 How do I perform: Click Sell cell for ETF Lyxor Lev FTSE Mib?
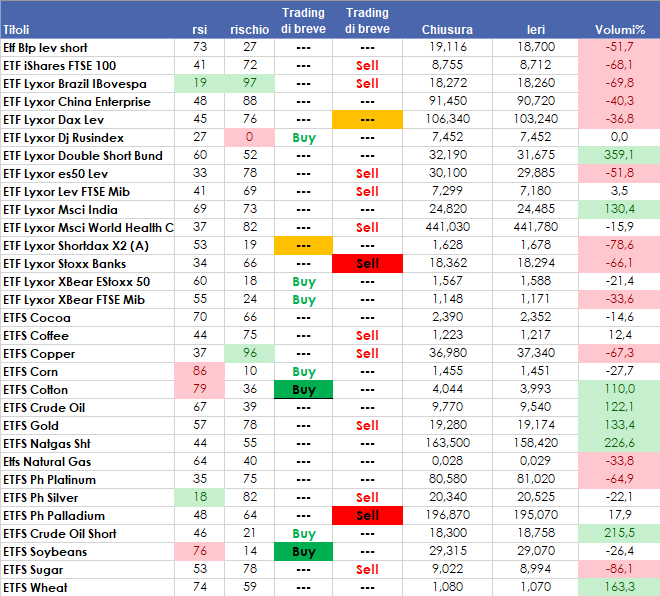tap(367, 192)
